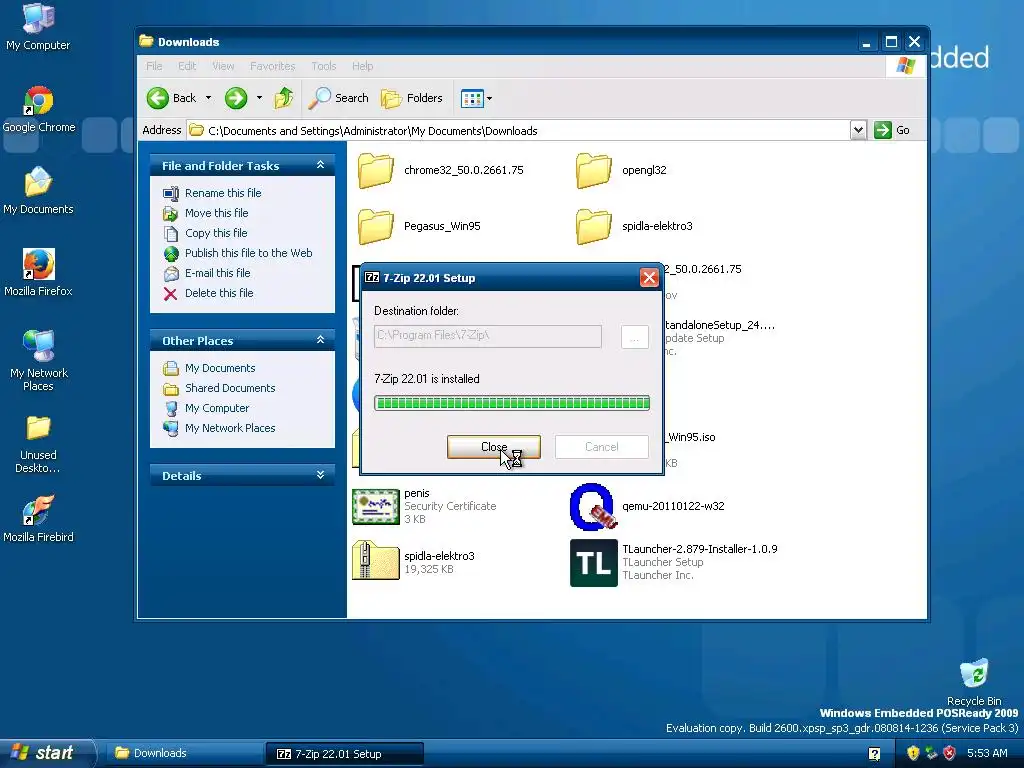Click the Address bar path field

pos(519,131)
